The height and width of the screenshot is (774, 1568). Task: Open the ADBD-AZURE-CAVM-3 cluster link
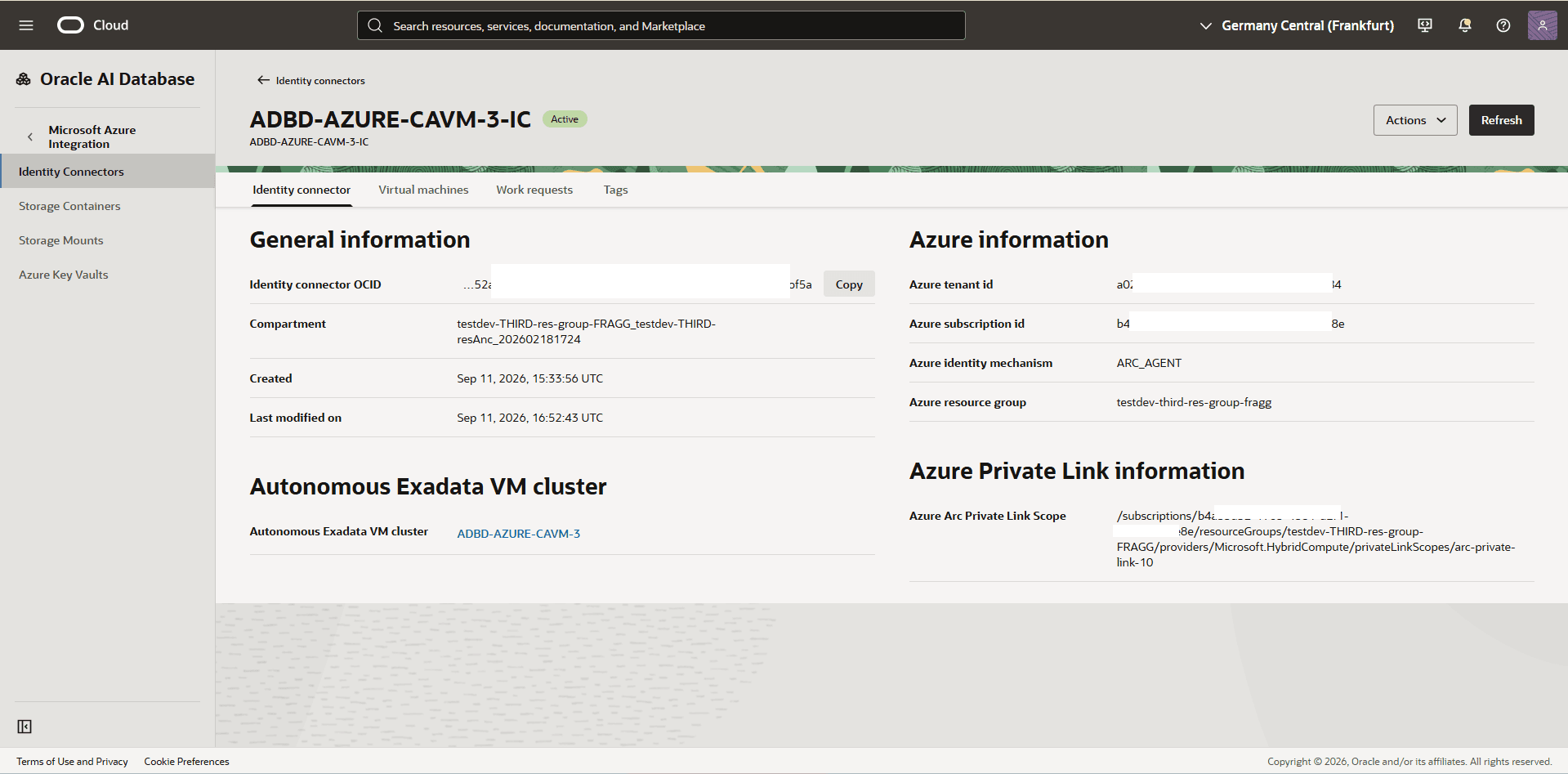519,534
